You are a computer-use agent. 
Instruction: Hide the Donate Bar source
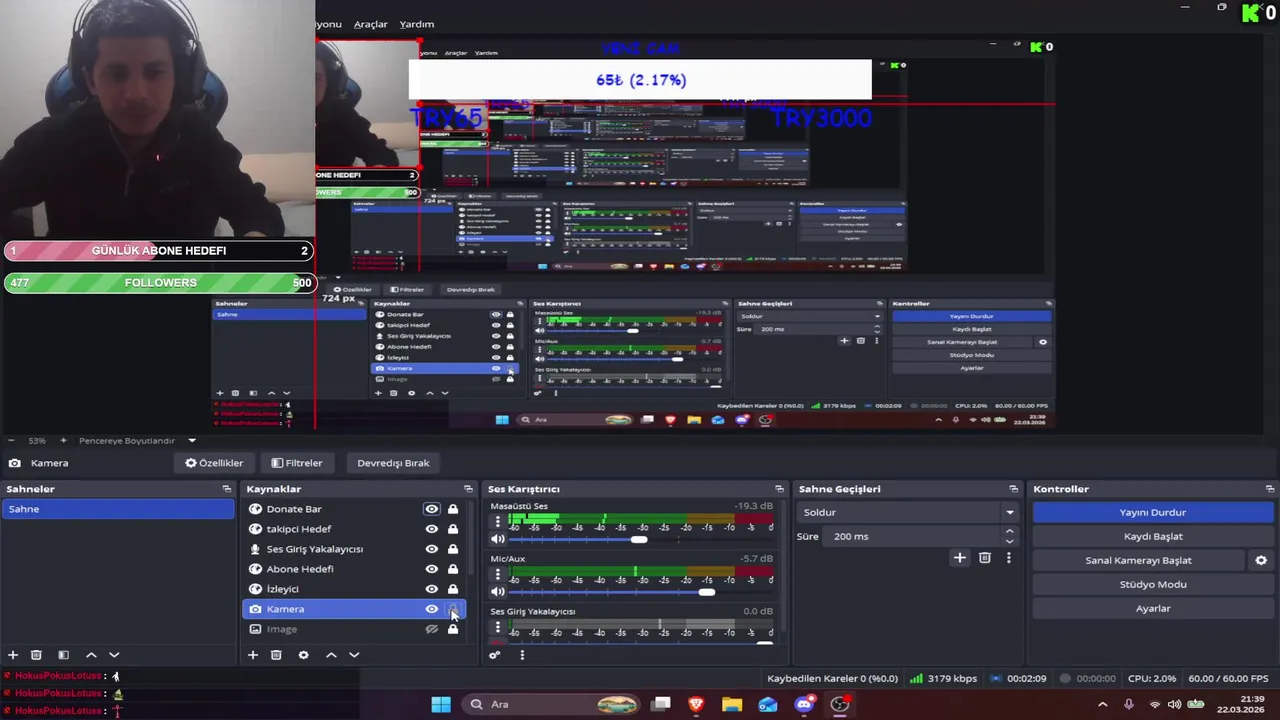pyautogui.click(x=431, y=509)
